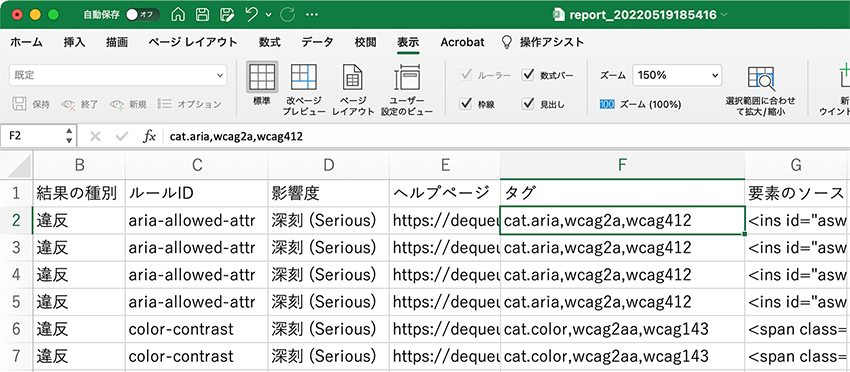This screenshot has width=850, height=372.
Task: Open the データ ribbon tab
Action: point(317,42)
